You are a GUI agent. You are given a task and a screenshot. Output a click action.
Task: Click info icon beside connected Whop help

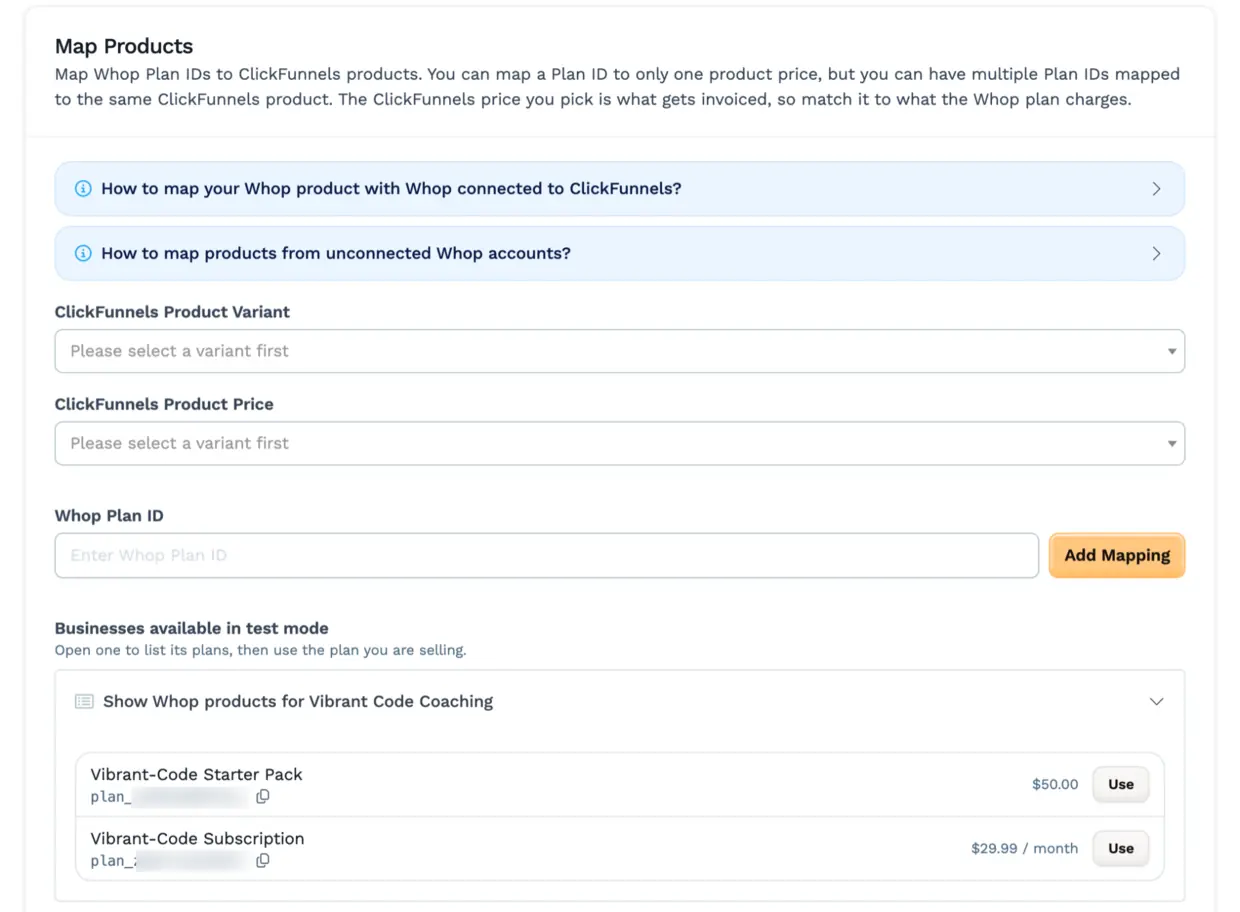click(x=83, y=189)
